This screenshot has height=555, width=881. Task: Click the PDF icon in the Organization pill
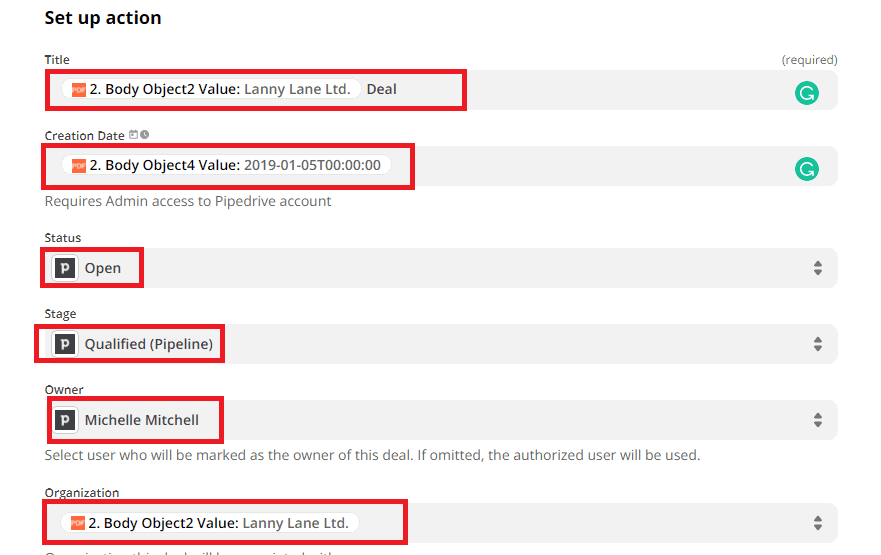tap(79, 523)
